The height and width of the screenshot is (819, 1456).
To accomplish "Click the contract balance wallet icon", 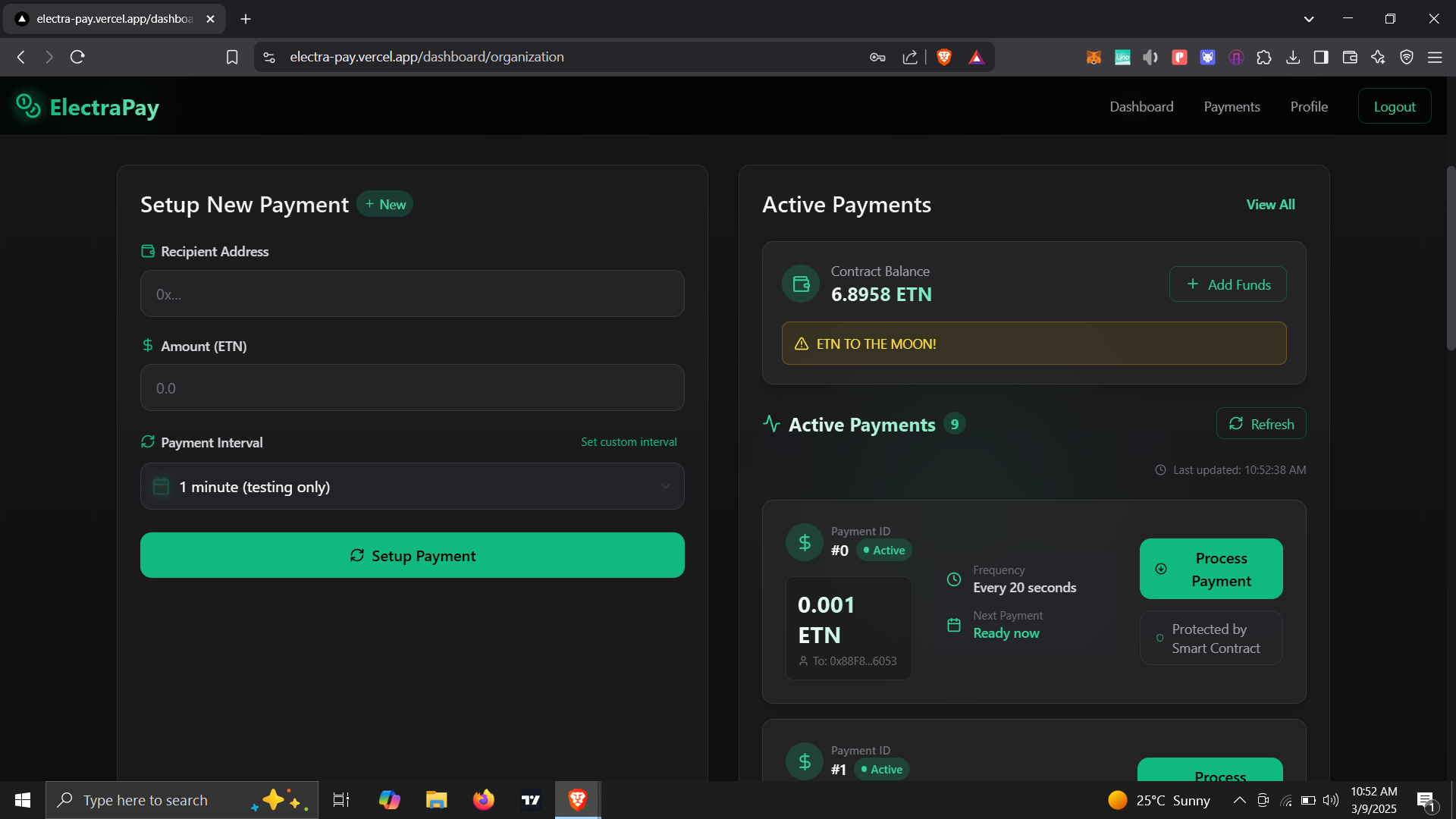I will pyautogui.click(x=801, y=284).
